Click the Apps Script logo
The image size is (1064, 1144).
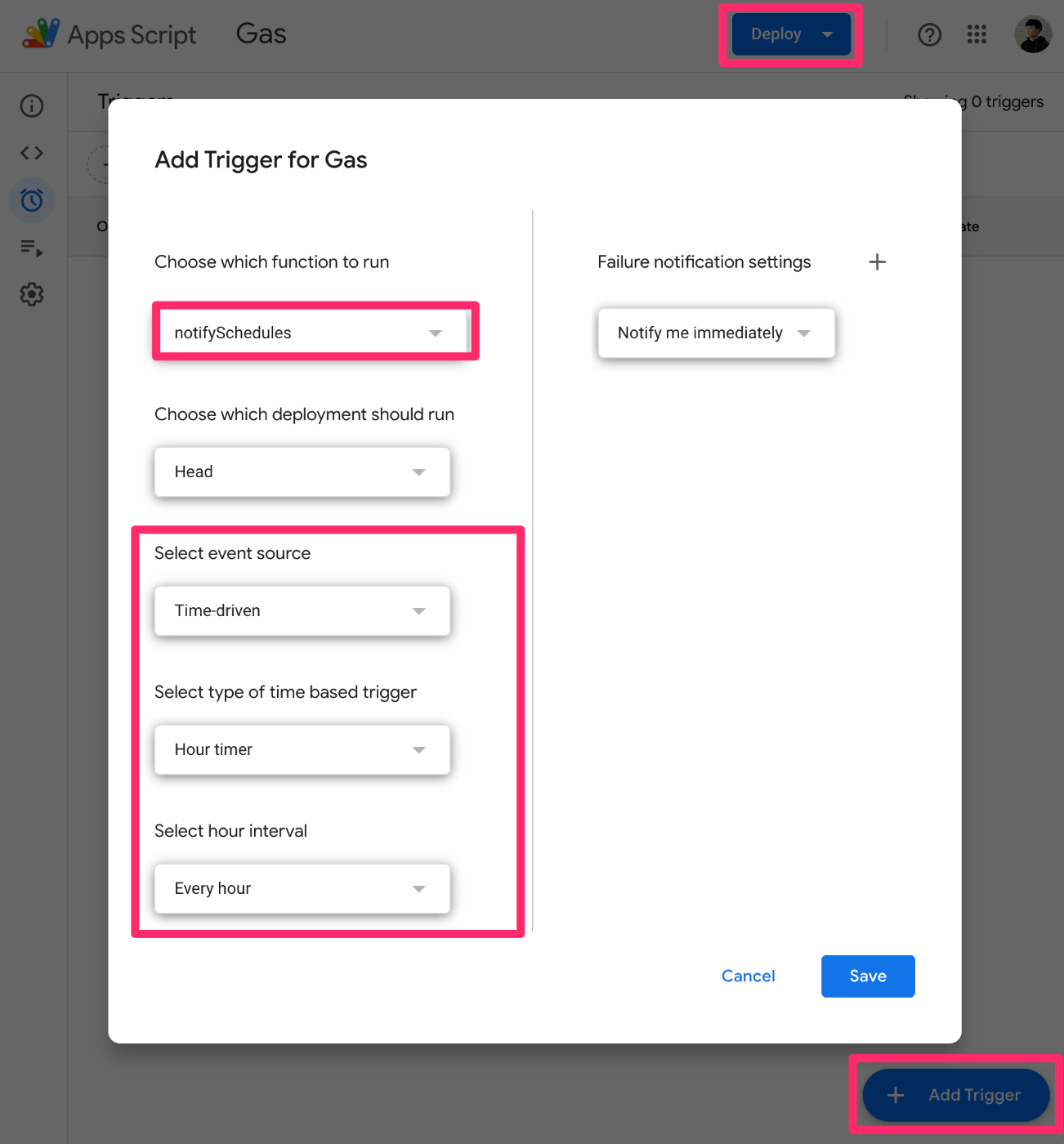tap(39, 34)
